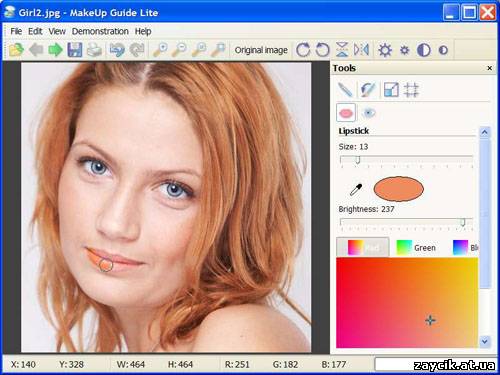Click the printer icon in toolbar
Image resolution: width=500 pixels, height=375 pixels.
pos(94,50)
